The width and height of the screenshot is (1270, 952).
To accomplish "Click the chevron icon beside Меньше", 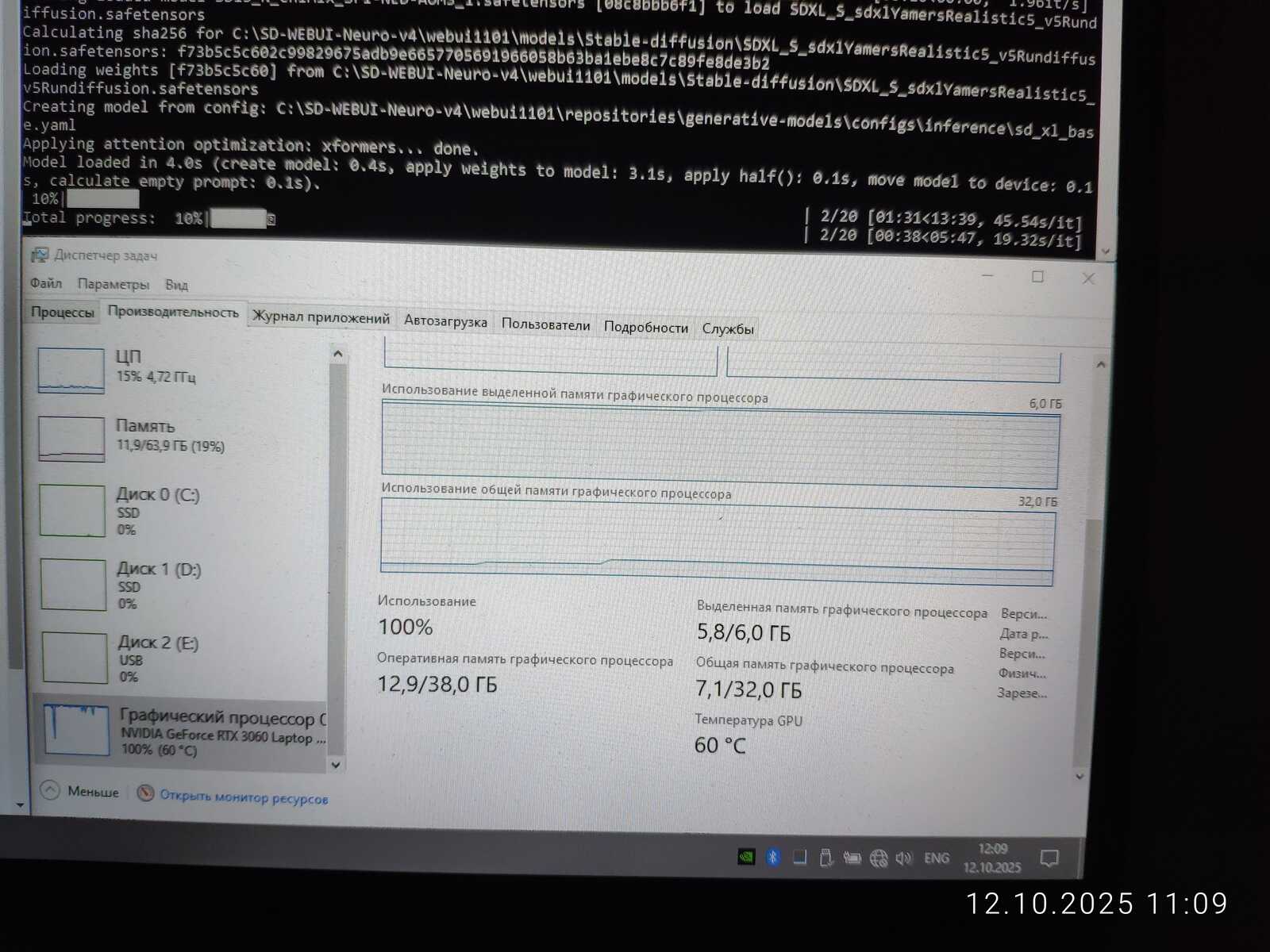I will pos(50,790).
